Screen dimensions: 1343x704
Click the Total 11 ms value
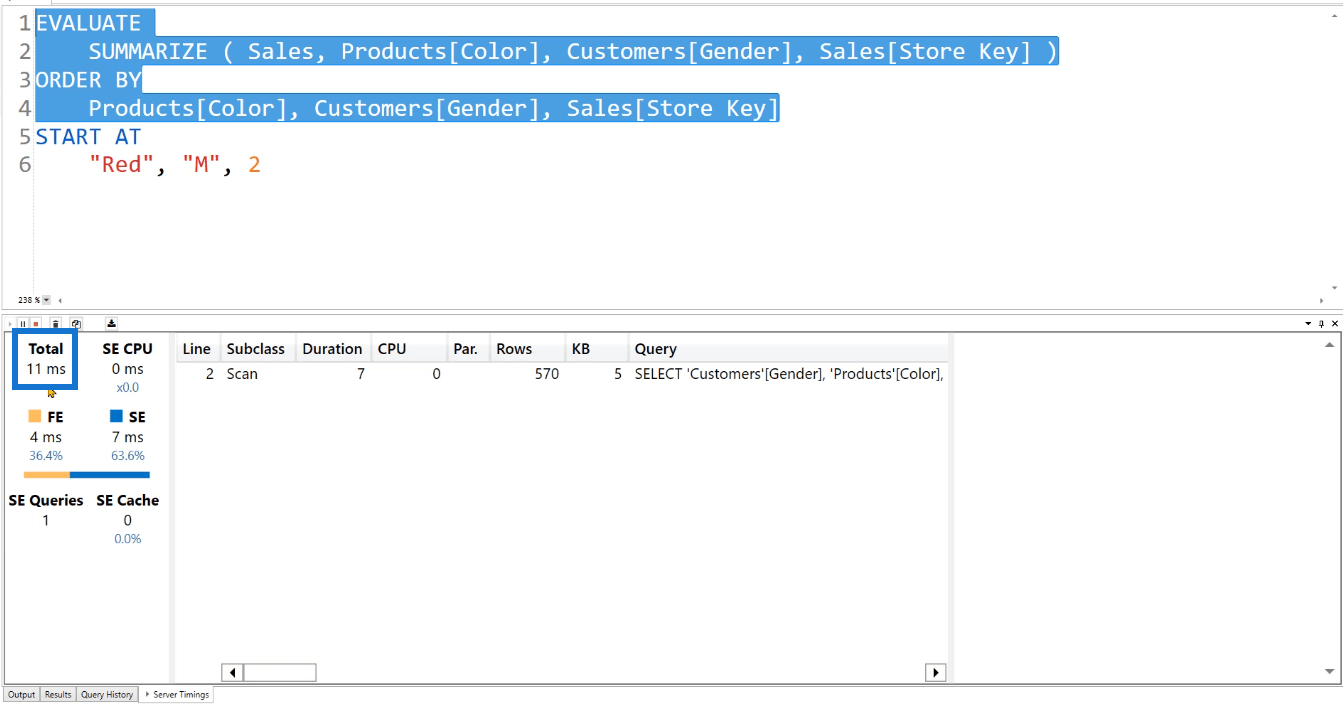click(46, 369)
